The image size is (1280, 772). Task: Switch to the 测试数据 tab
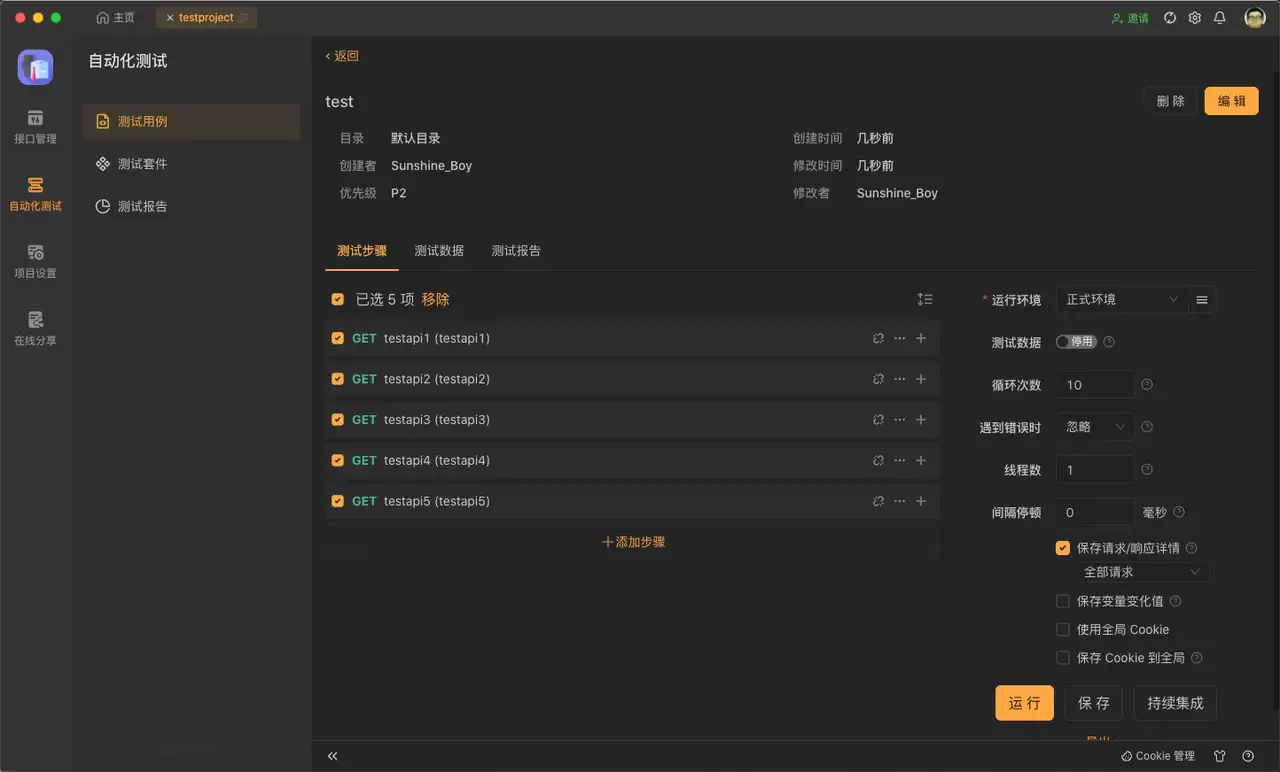pos(439,251)
